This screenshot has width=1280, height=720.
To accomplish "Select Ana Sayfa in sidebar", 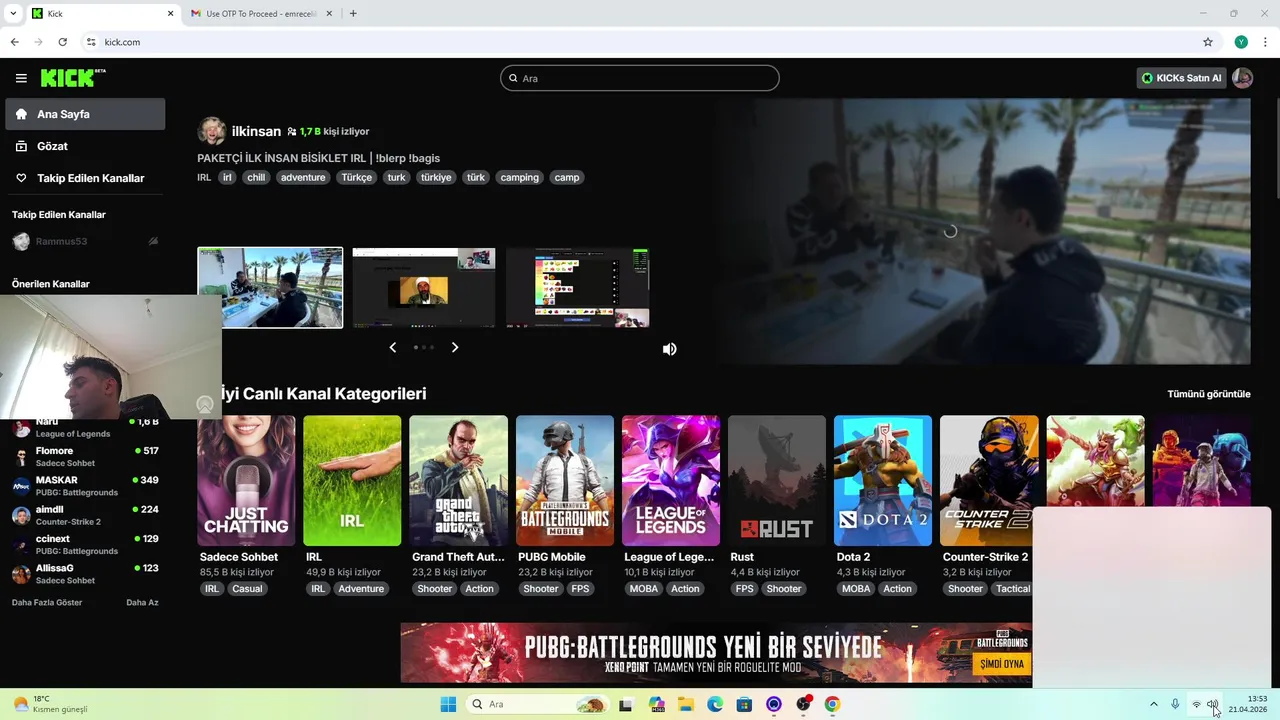I will [x=85, y=114].
